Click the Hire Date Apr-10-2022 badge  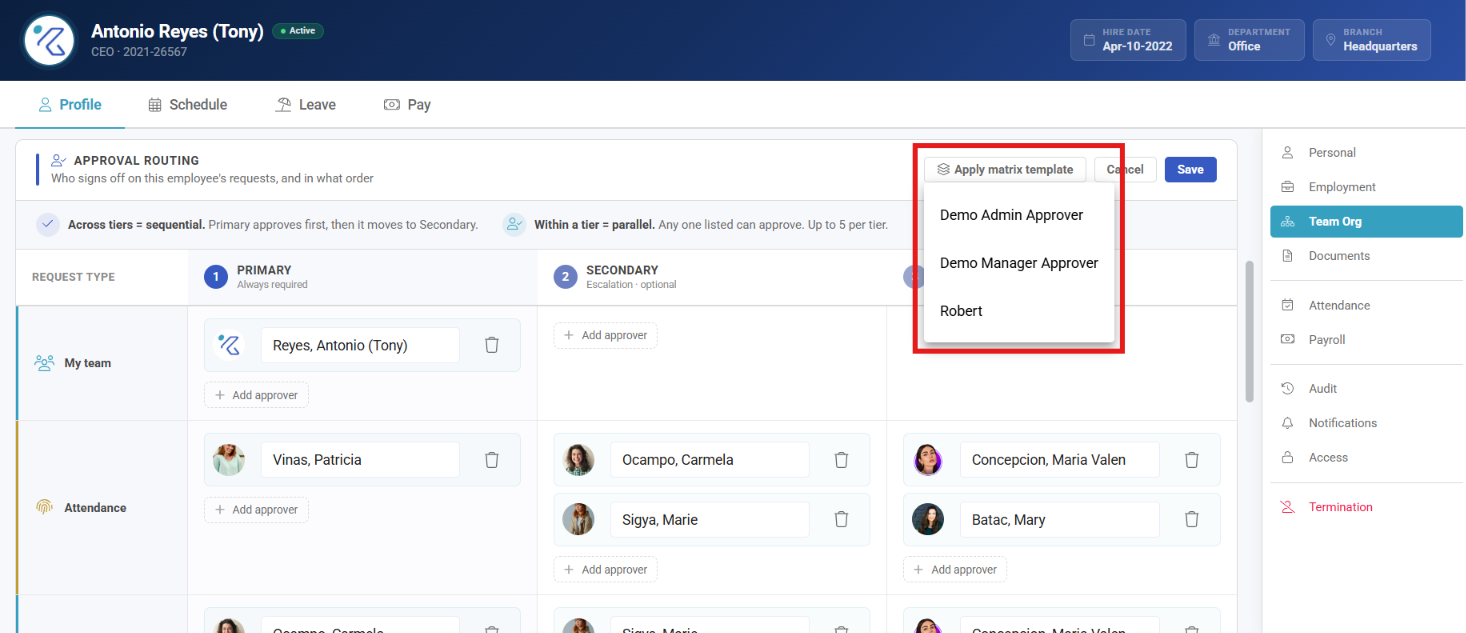click(1128, 40)
